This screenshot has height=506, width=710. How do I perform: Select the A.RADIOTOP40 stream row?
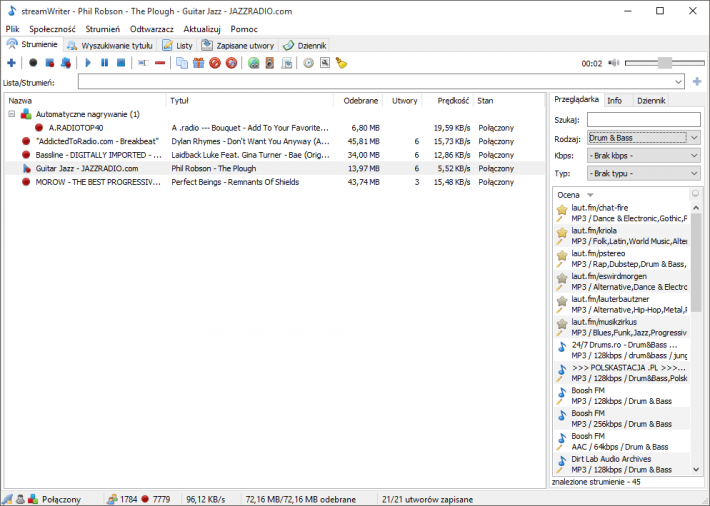point(275,128)
